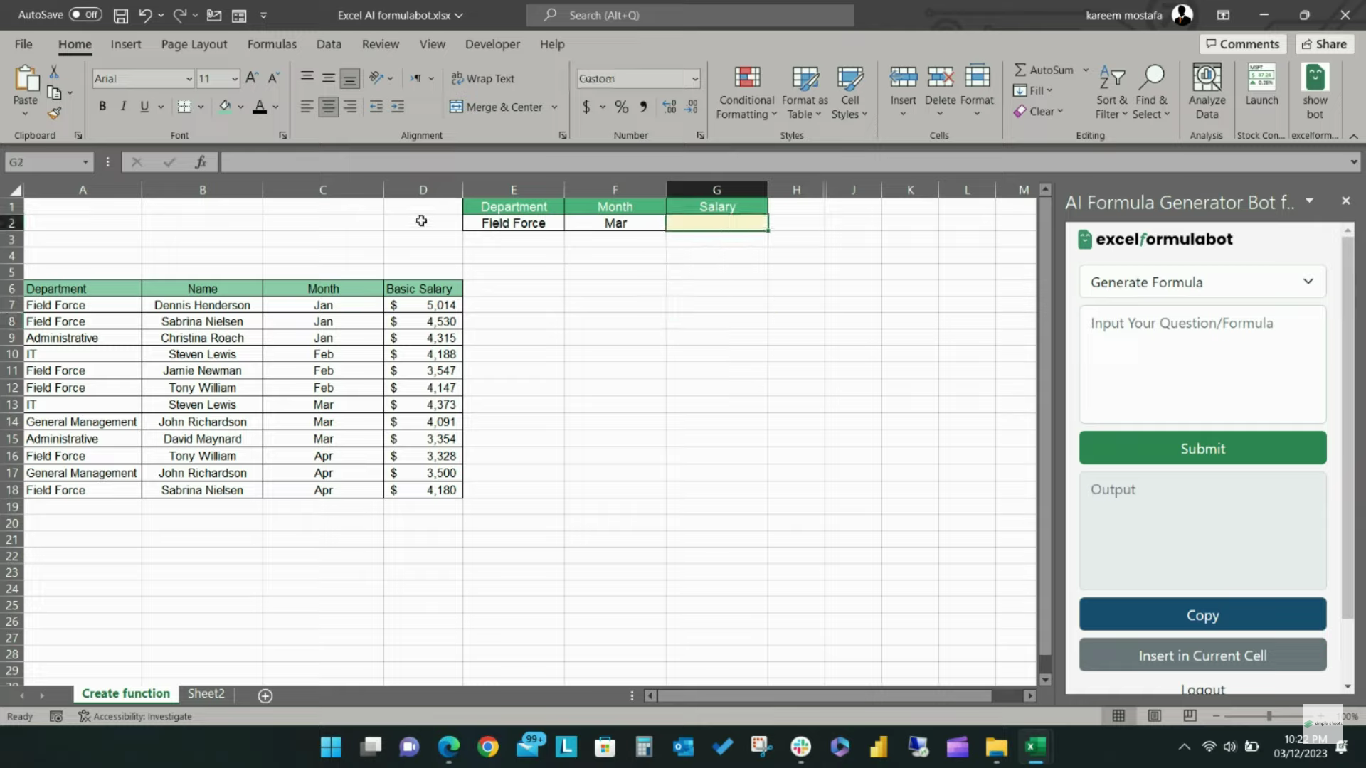Click the Copy button

click(1202, 615)
